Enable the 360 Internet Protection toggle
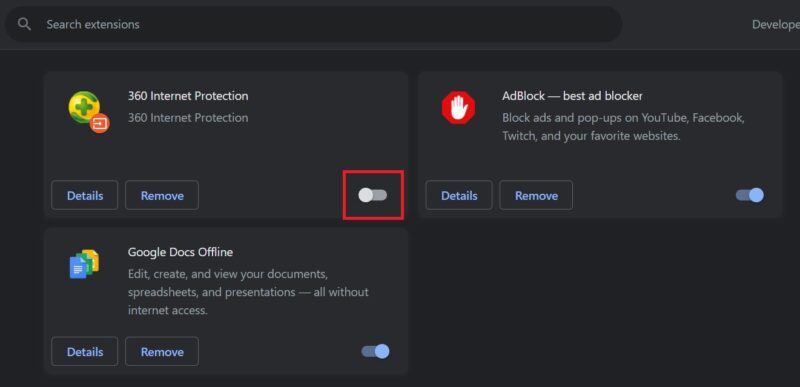 373,195
